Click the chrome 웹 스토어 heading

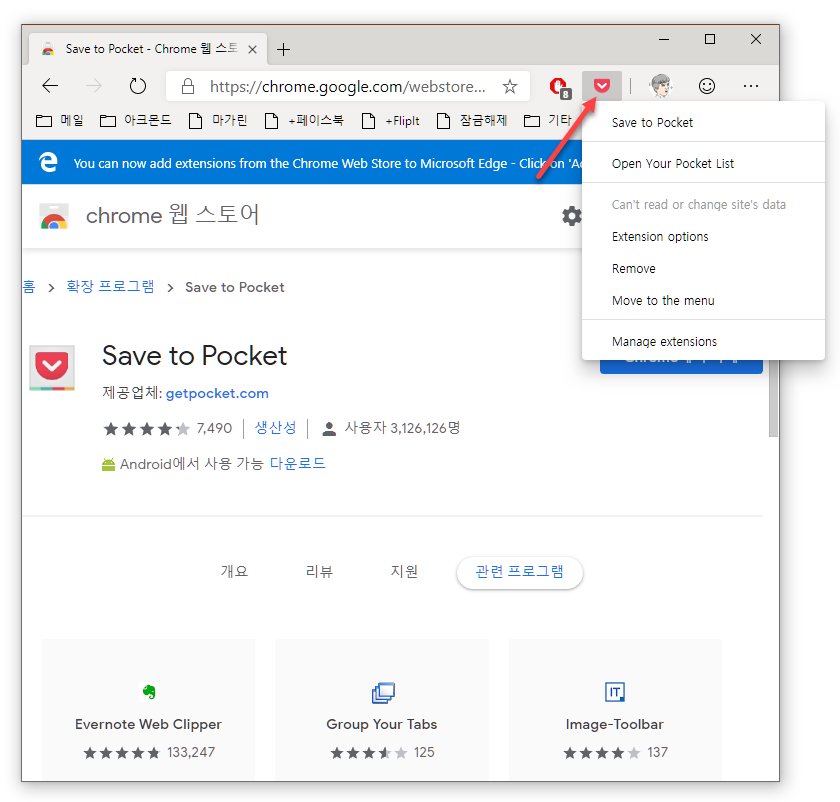[x=172, y=215]
